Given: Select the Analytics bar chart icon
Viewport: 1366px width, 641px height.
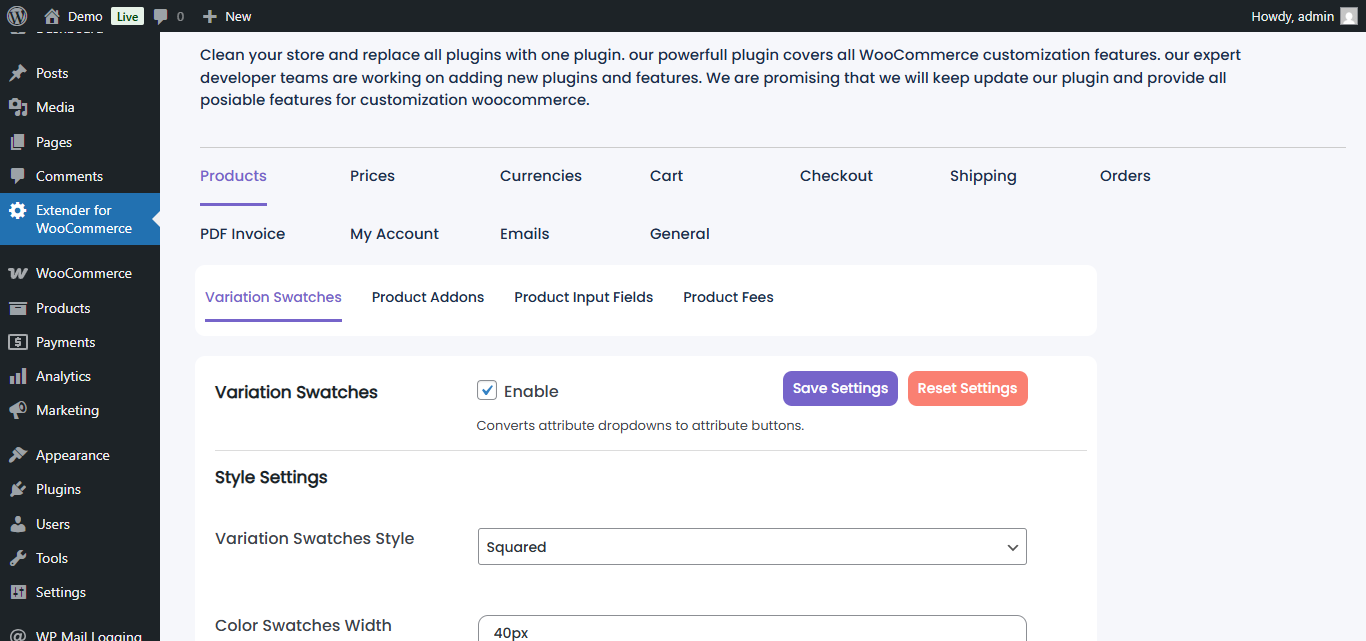Looking at the screenshot, I should pyautogui.click(x=17, y=376).
